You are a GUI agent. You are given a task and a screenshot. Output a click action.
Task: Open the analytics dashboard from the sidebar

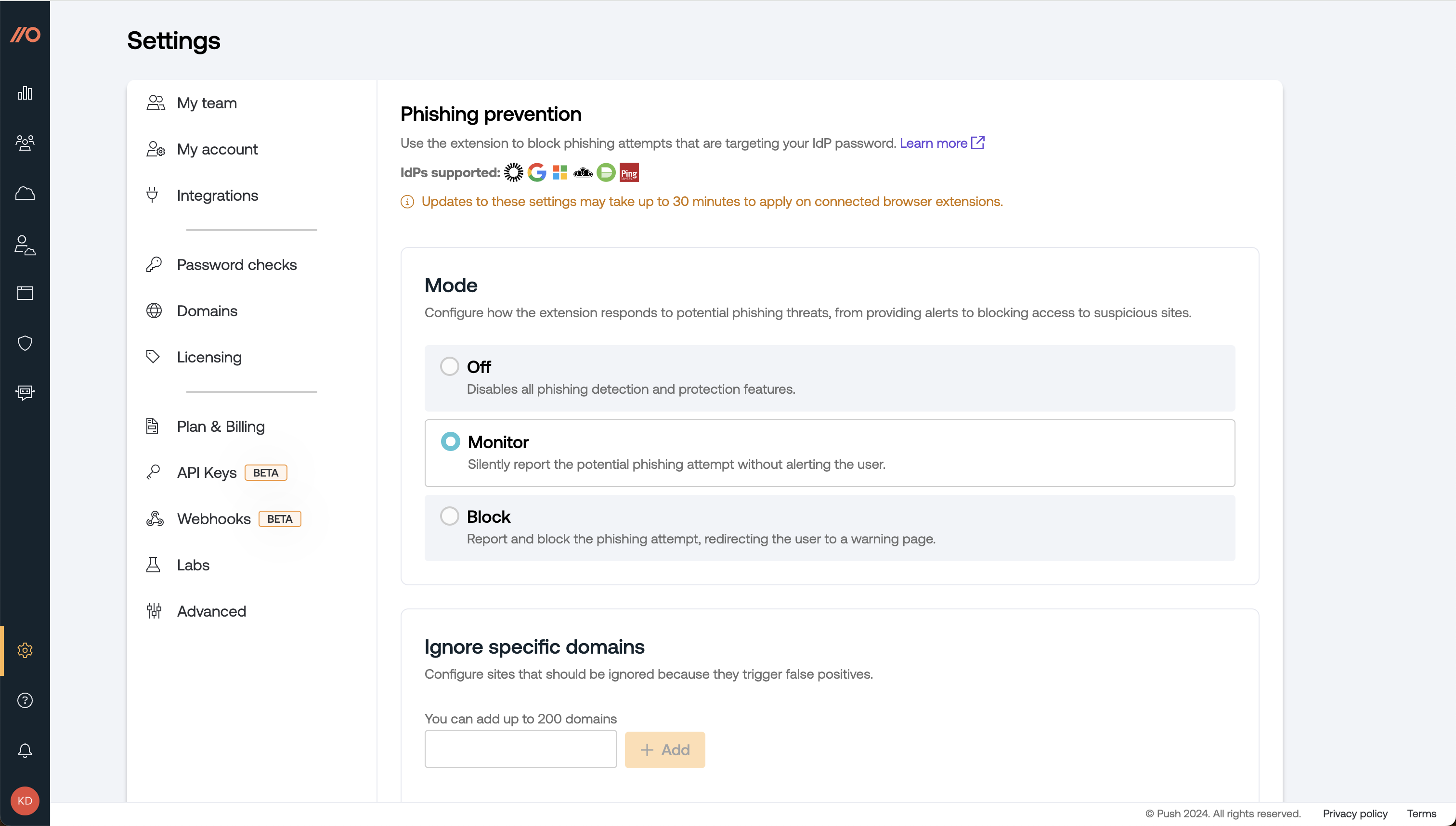(x=25, y=93)
